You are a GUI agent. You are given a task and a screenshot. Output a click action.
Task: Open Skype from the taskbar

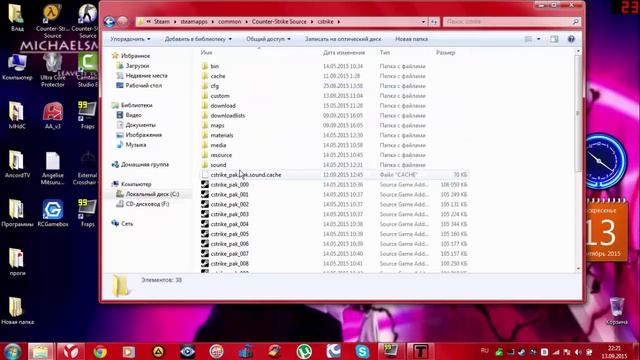tap(362, 351)
